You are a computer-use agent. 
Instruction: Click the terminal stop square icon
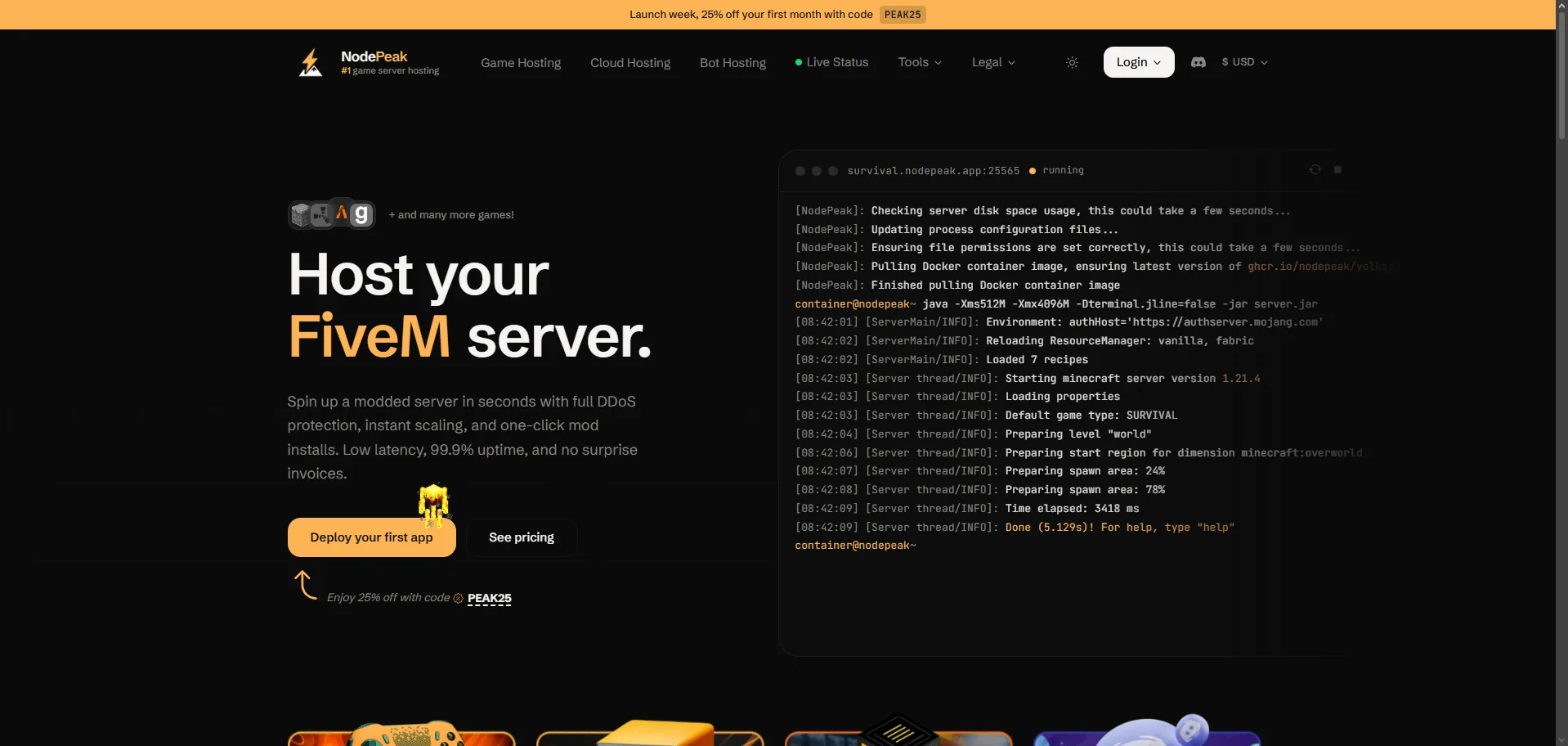pos(1337,169)
